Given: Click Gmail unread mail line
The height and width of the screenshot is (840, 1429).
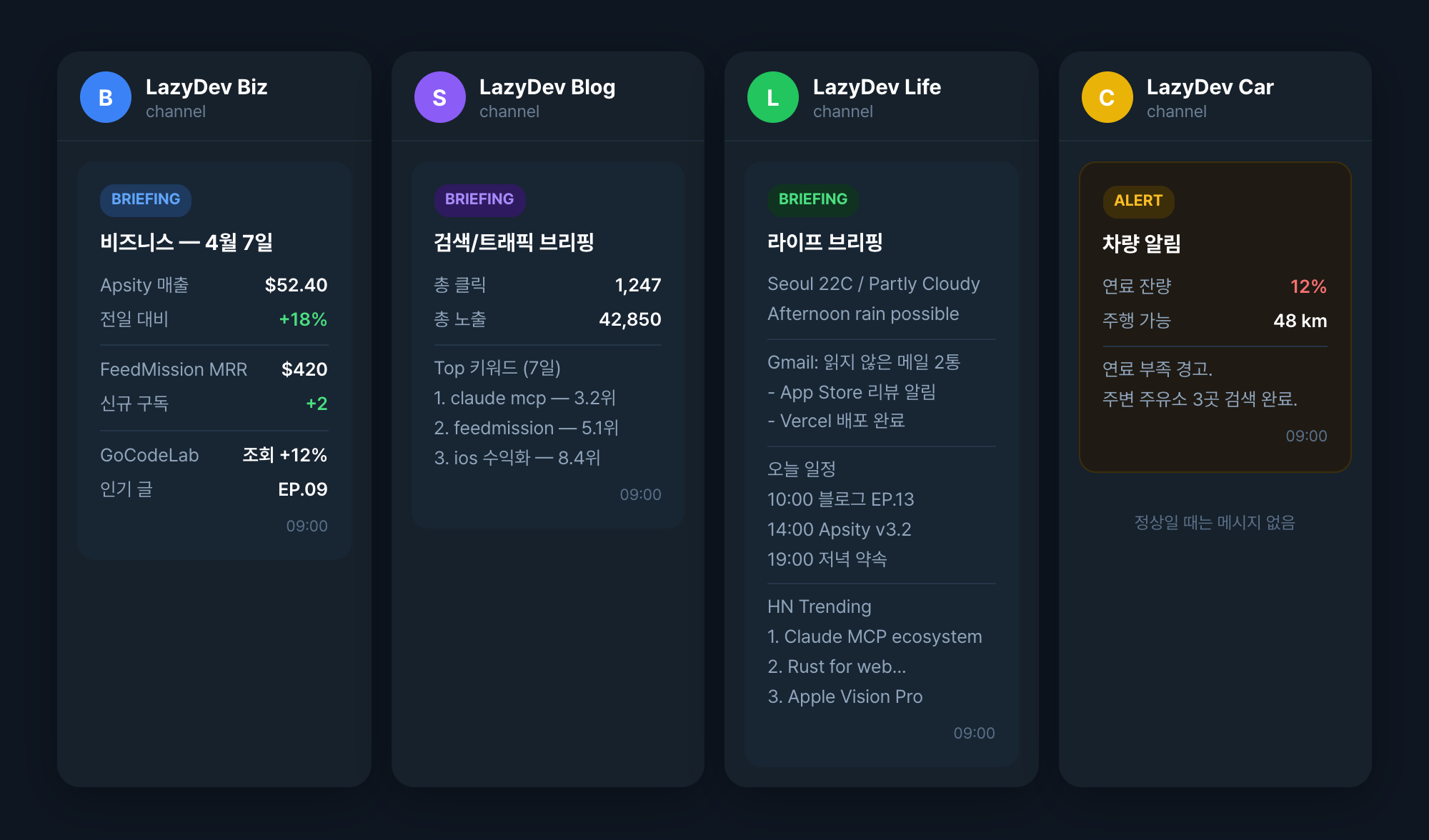Looking at the screenshot, I should pos(863,362).
